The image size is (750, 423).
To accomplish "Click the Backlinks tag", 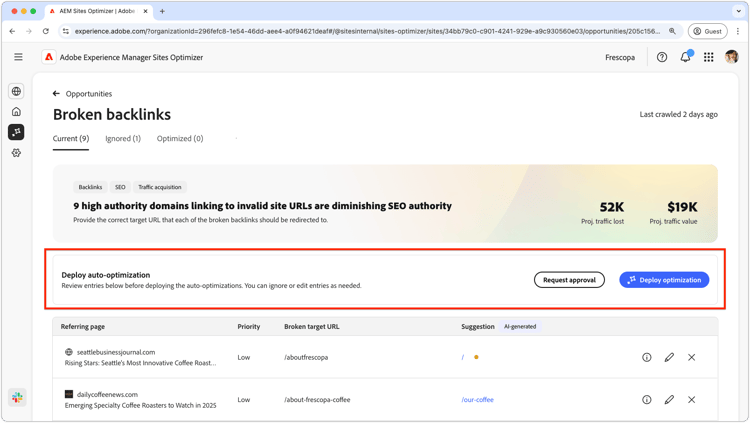I will (x=90, y=187).
